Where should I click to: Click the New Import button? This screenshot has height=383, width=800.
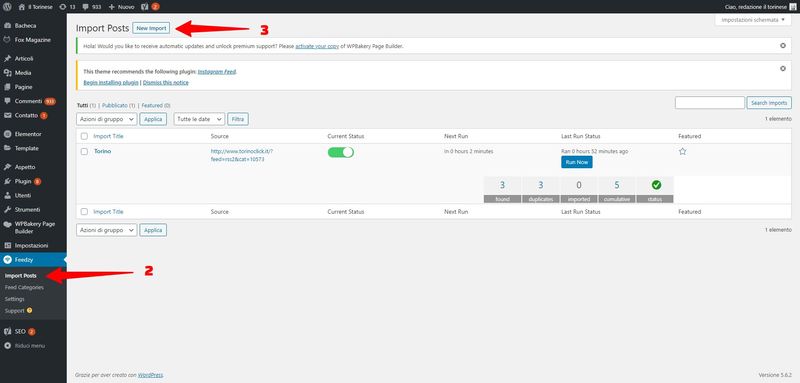click(151, 28)
